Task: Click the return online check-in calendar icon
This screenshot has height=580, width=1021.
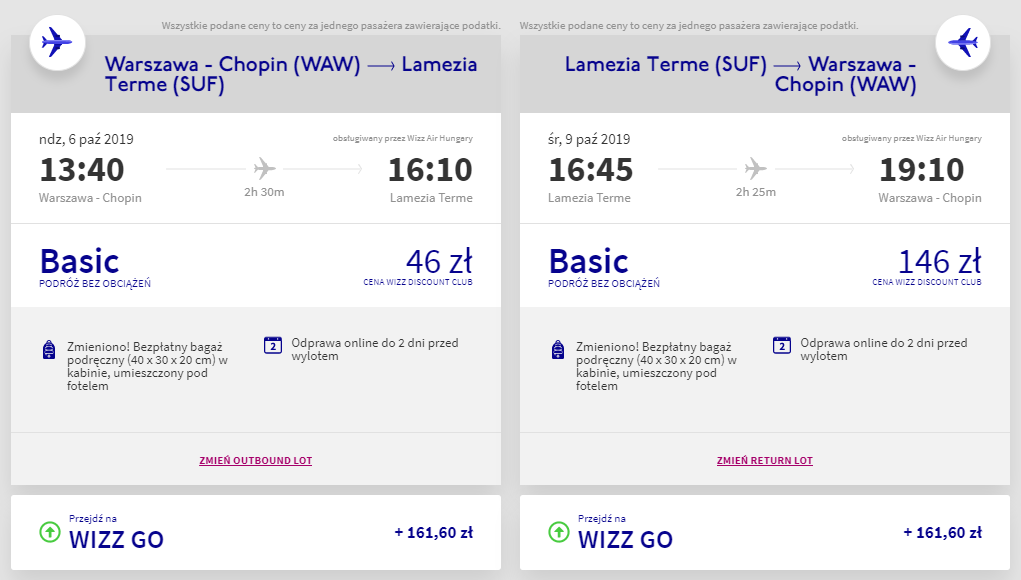Action: pos(782,345)
